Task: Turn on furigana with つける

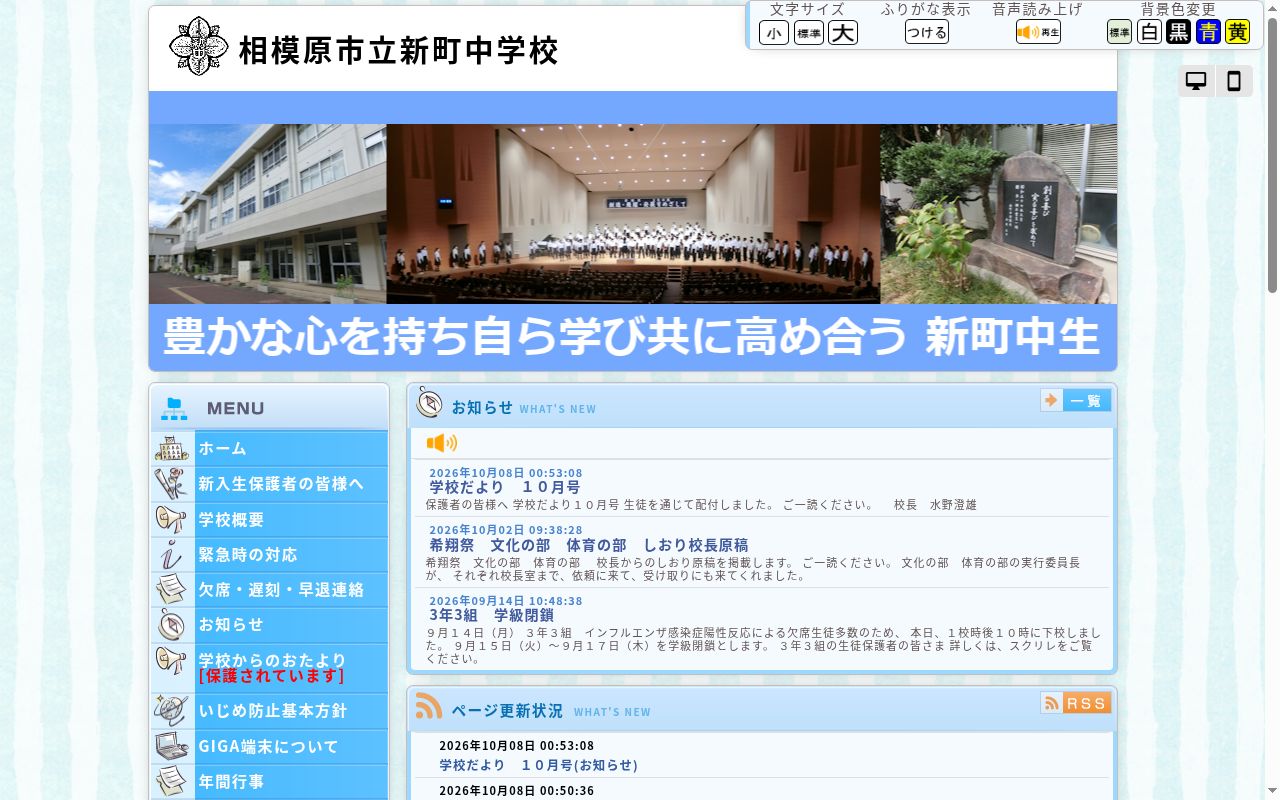Action: [927, 32]
